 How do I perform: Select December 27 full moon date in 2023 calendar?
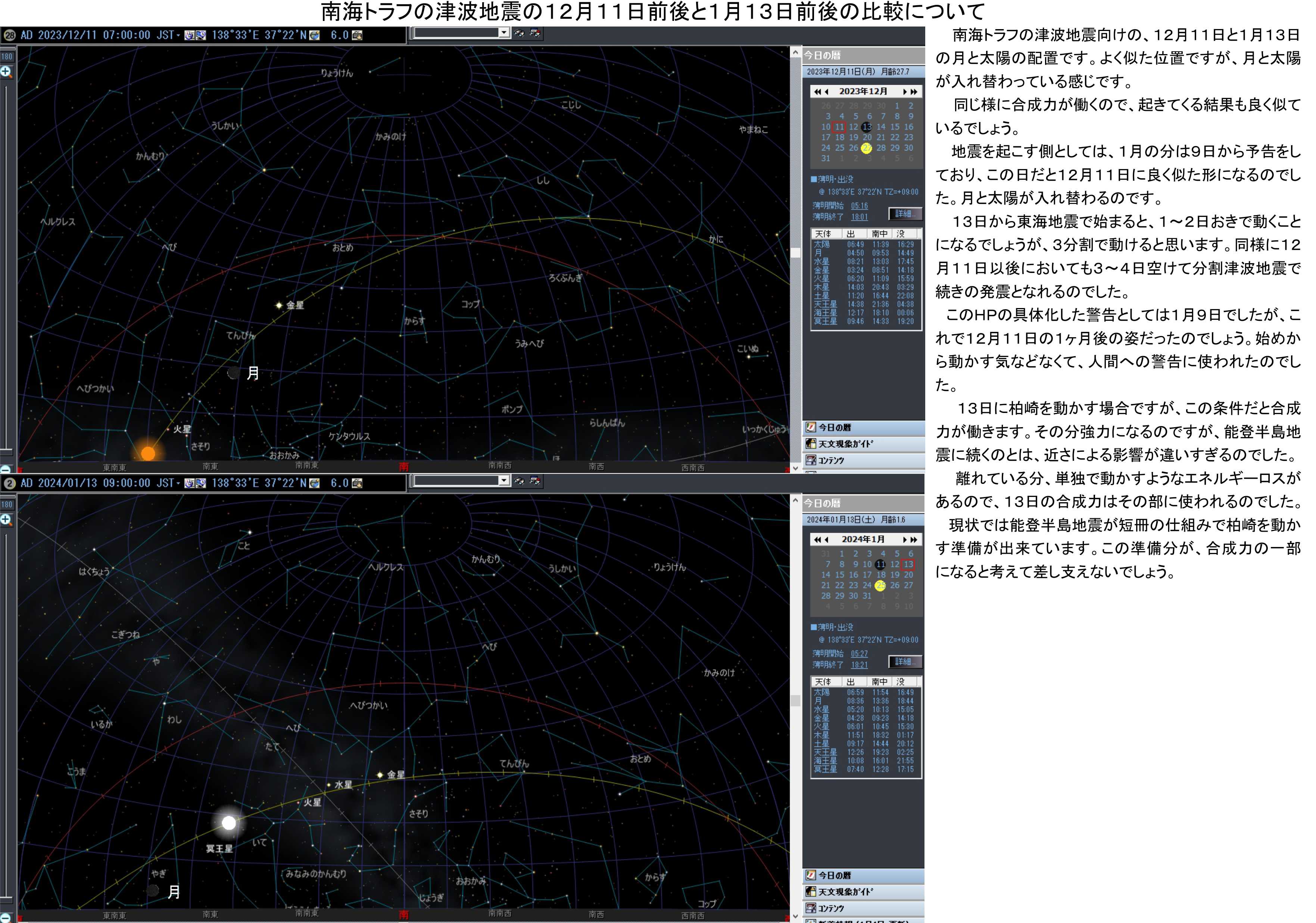pyautogui.click(x=867, y=148)
